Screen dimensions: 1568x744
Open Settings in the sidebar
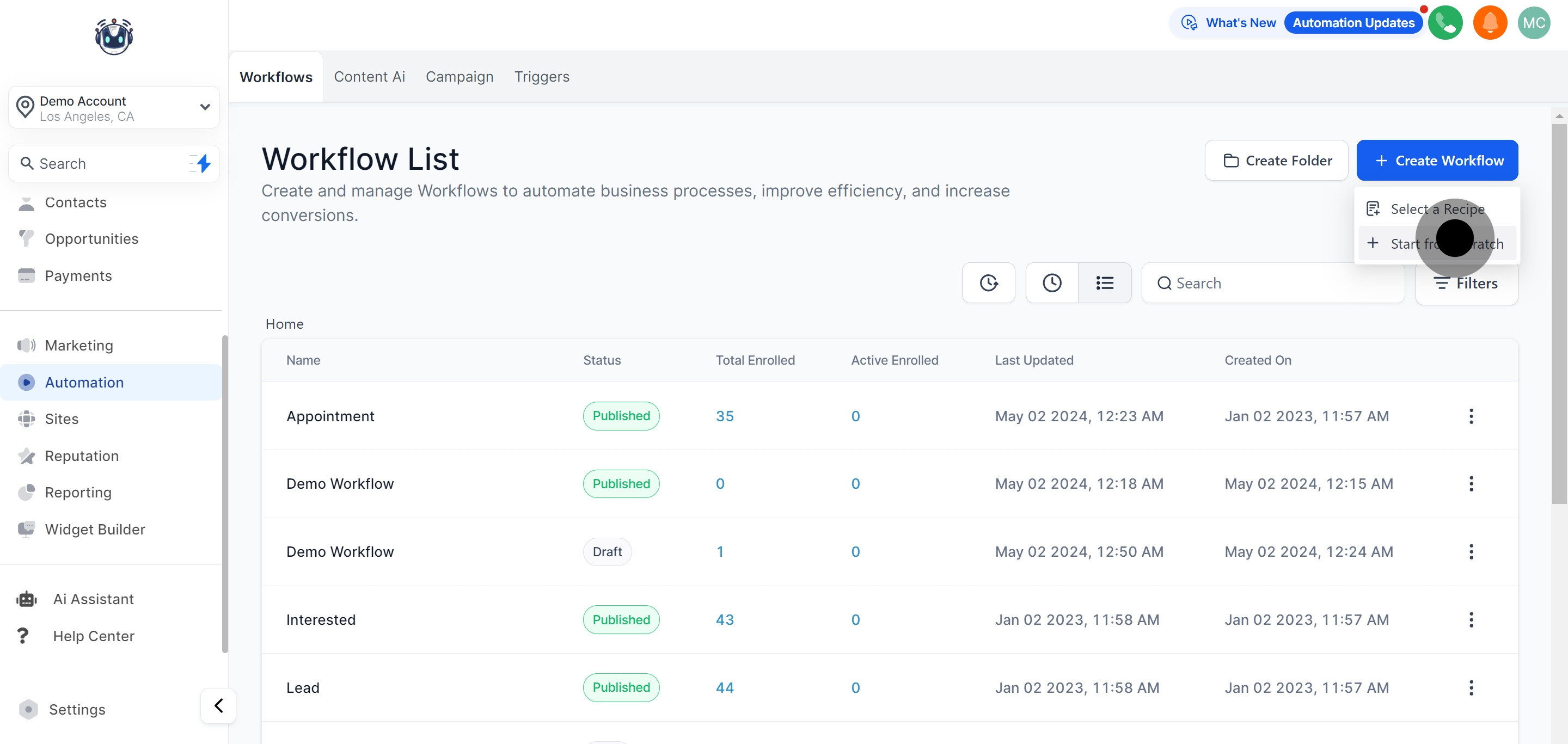tap(77, 709)
